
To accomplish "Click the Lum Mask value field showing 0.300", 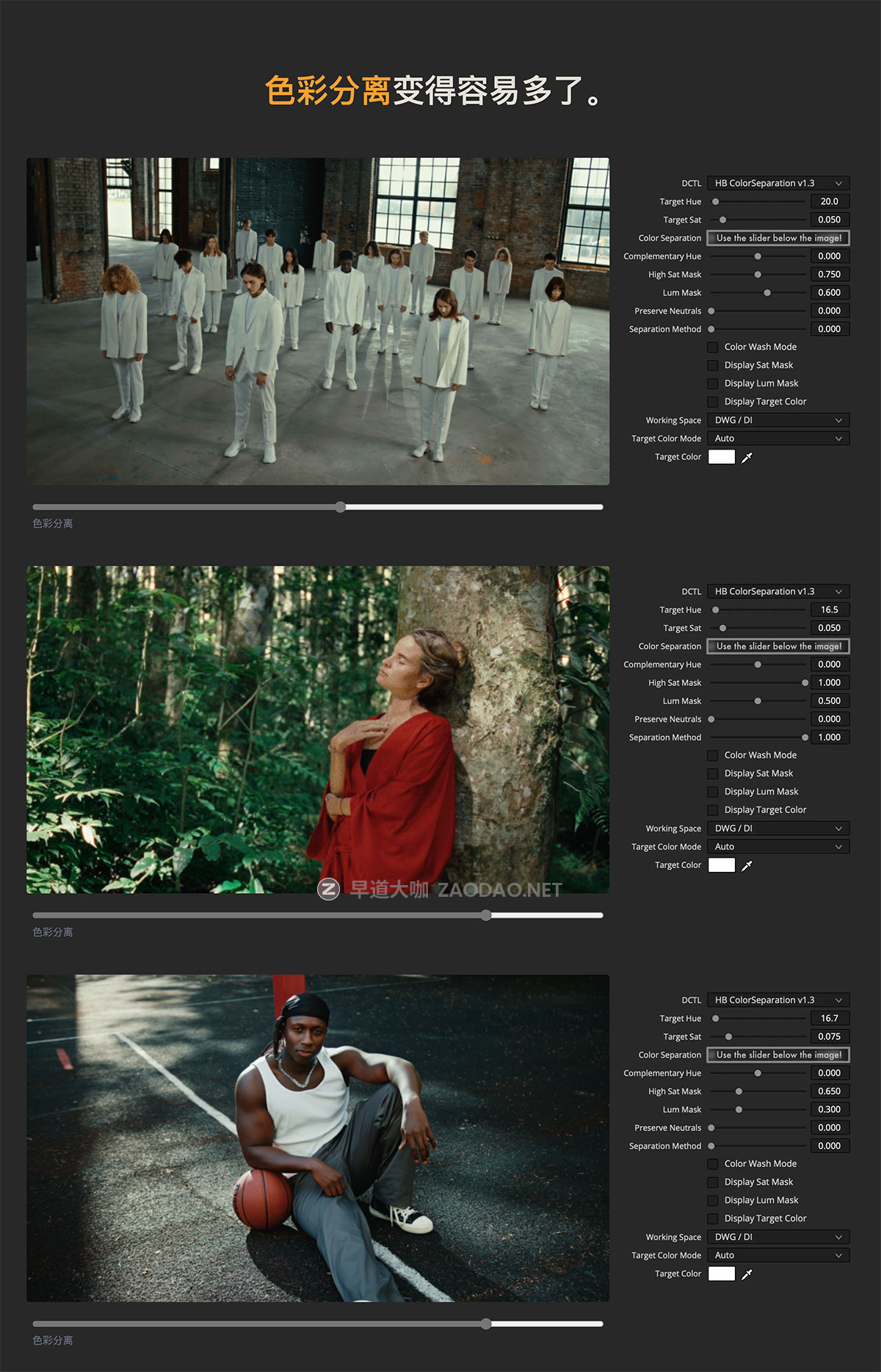I will click(x=830, y=1109).
